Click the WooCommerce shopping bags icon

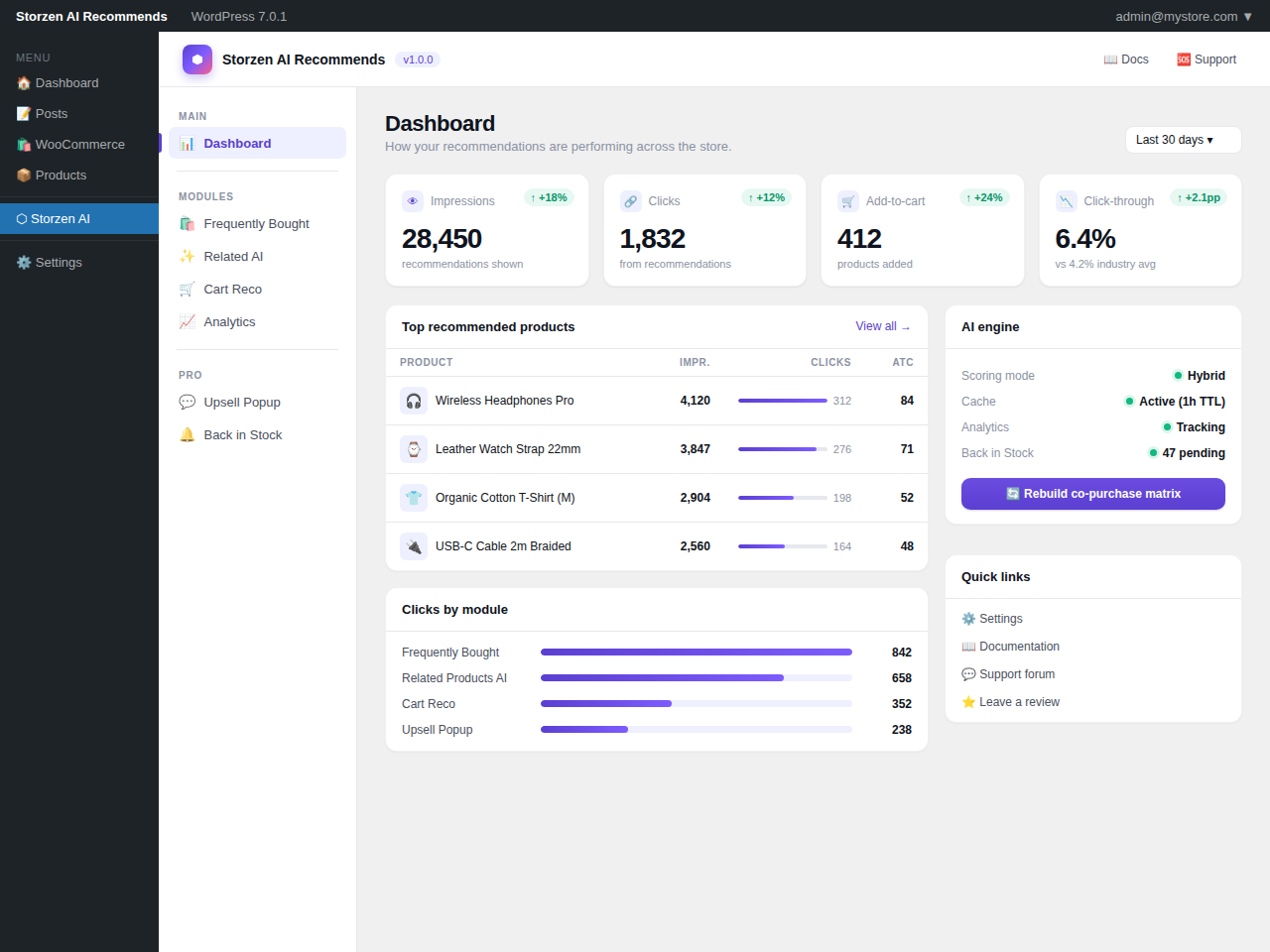(x=24, y=145)
